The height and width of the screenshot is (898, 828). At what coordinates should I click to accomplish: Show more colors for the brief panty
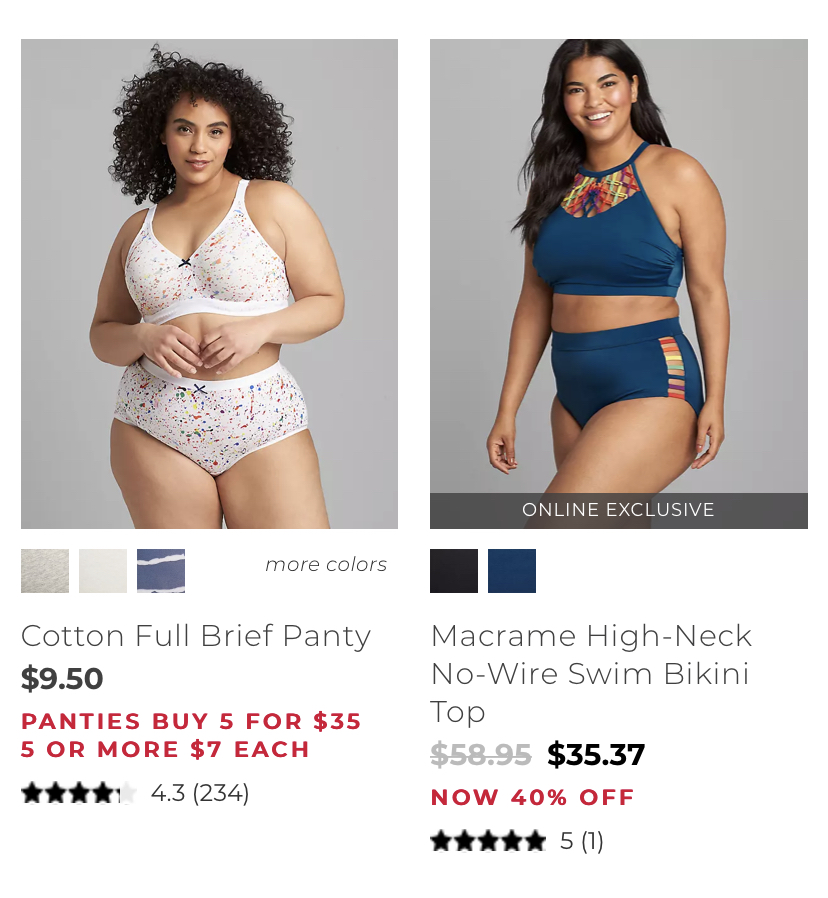(326, 565)
